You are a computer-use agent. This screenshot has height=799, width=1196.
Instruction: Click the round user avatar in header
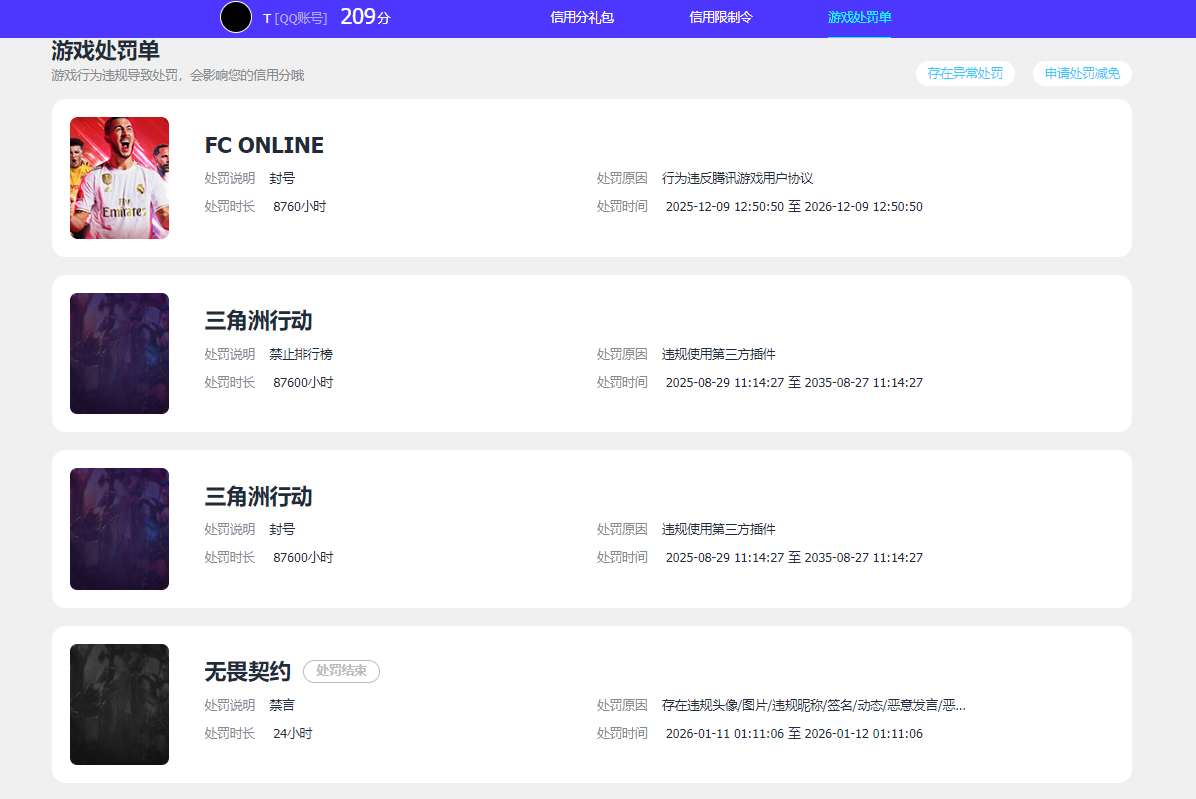[236, 17]
